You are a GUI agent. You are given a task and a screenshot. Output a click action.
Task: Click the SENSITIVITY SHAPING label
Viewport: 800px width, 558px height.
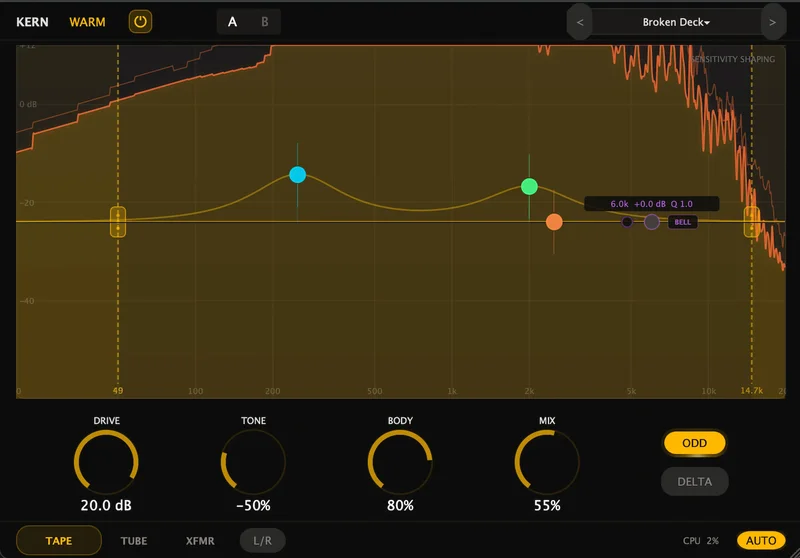(733, 59)
